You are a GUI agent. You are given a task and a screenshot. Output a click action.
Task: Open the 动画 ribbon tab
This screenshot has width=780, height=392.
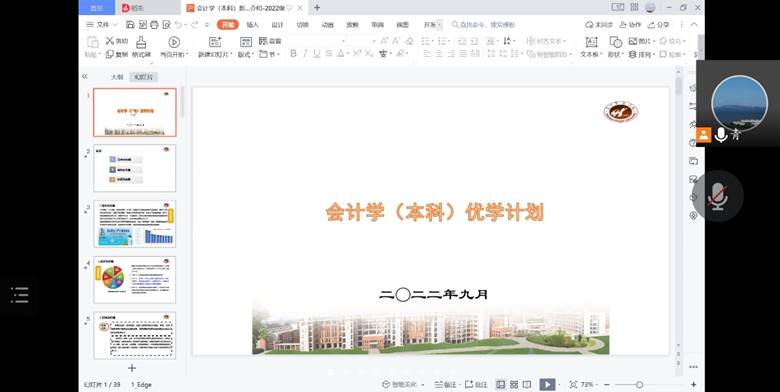click(327, 24)
